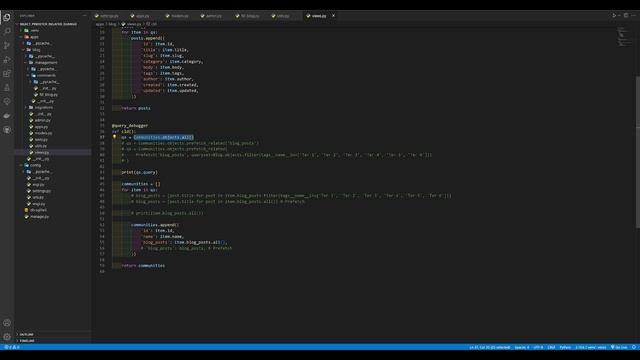The image size is (640, 360).
Task: Select views.py in Explorer tree
Action: point(42,152)
